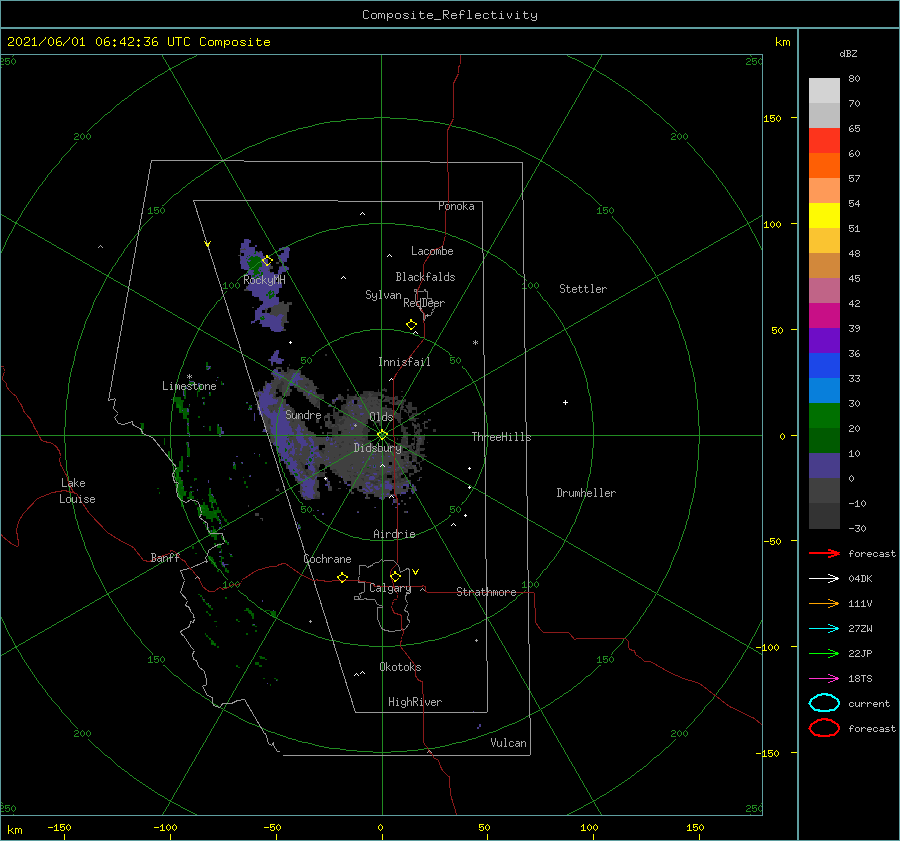Select the red 65 dBZ color swatch
Screen dimensions: 900x841
click(x=824, y=141)
